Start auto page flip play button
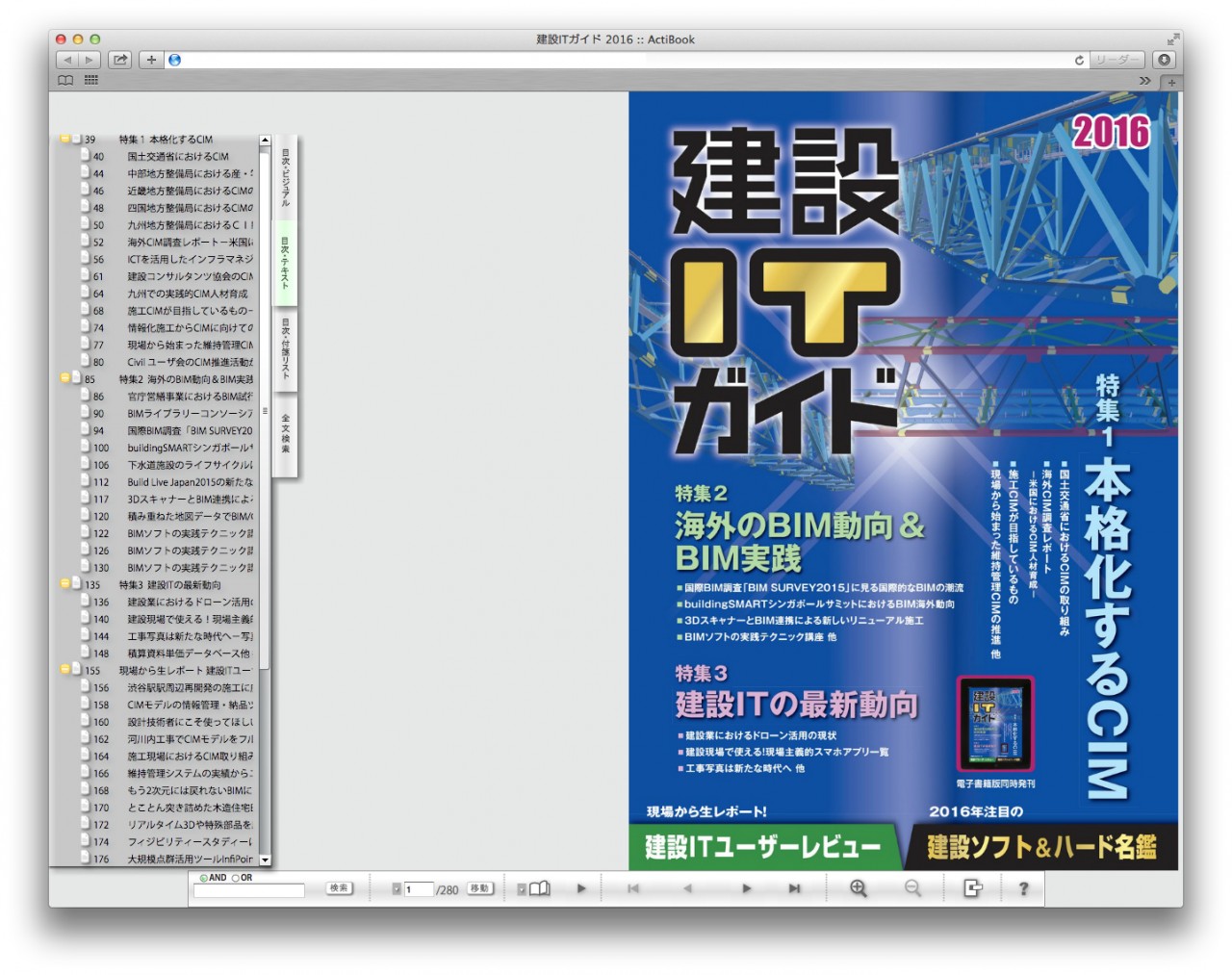This screenshot has height=975, width=1232. click(x=581, y=888)
